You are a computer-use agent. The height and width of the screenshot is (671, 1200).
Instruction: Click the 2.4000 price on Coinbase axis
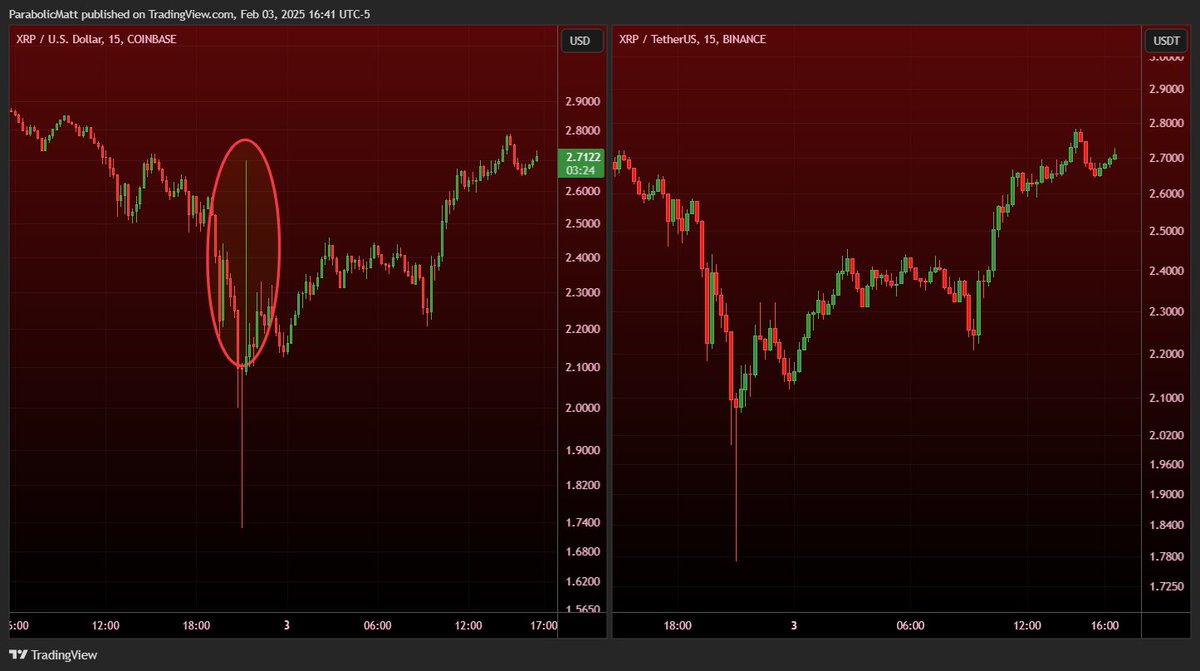point(583,258)
